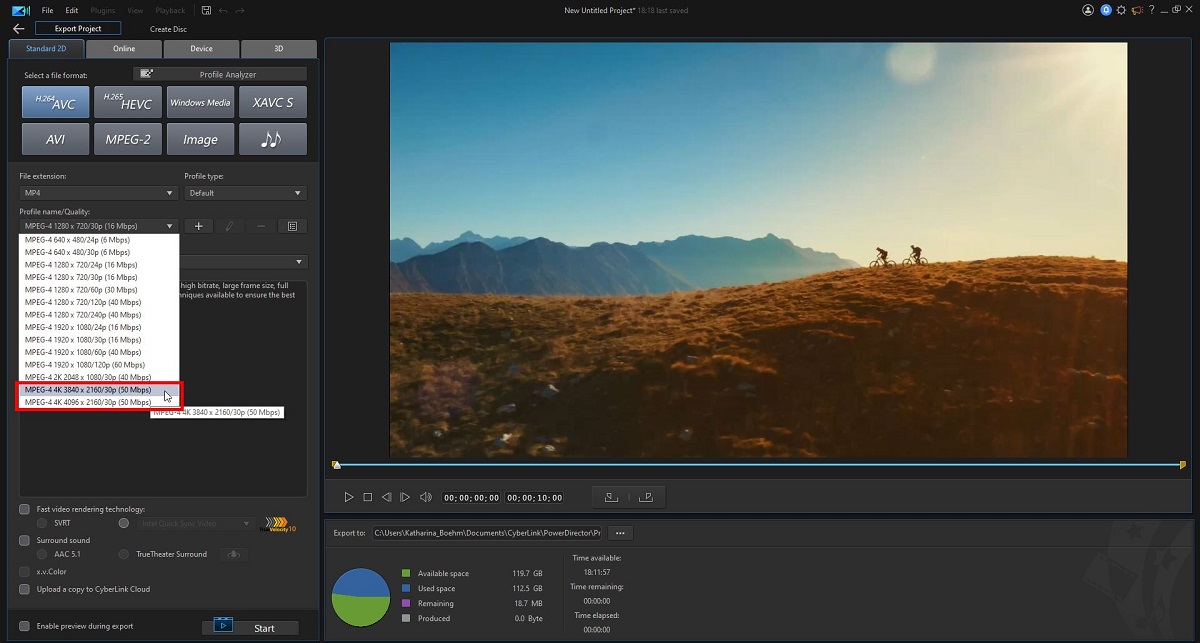Image resolution: width=1200 pixels, height=643 pixels.
Task: Click the preview timeline seek bar
Action: 758,465
